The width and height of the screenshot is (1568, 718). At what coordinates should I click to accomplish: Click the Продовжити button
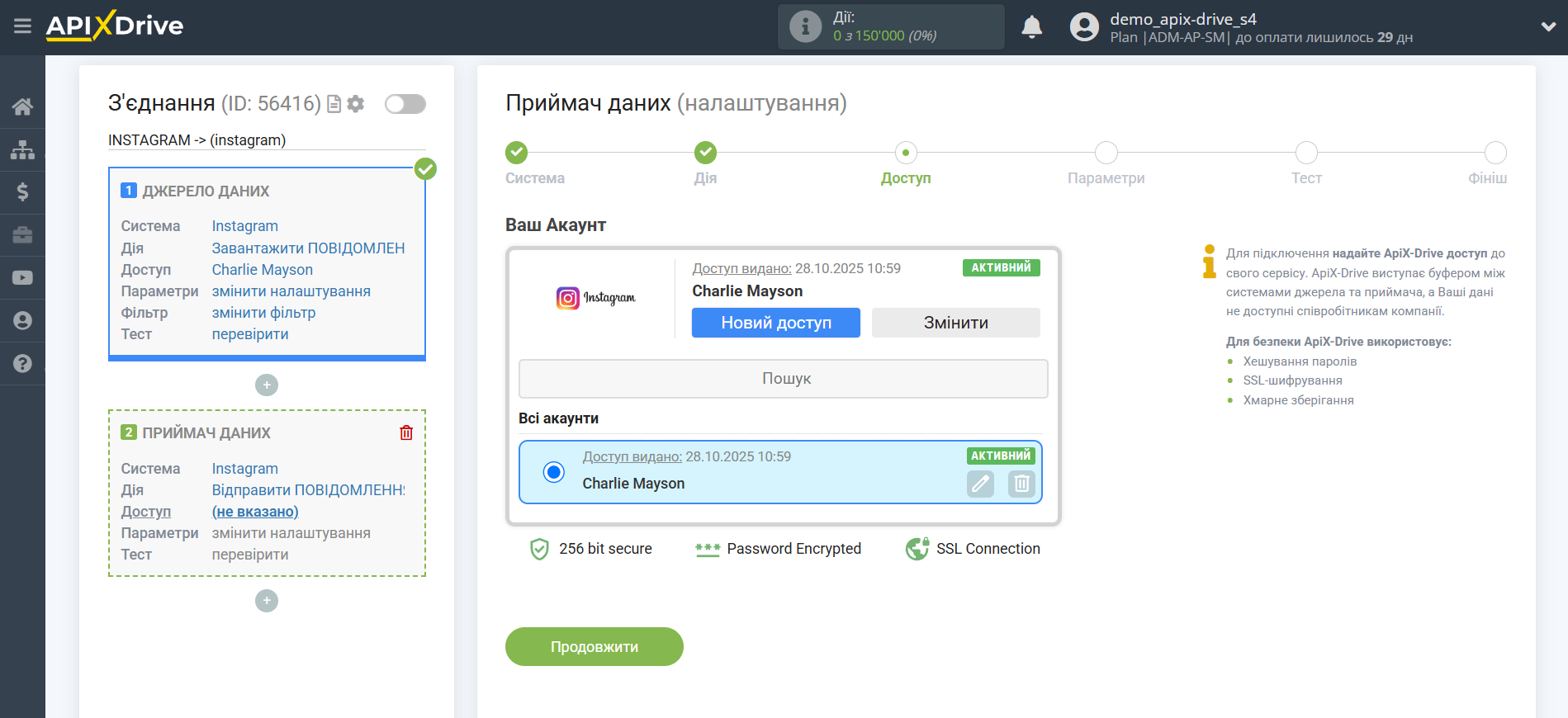point(594,647)
